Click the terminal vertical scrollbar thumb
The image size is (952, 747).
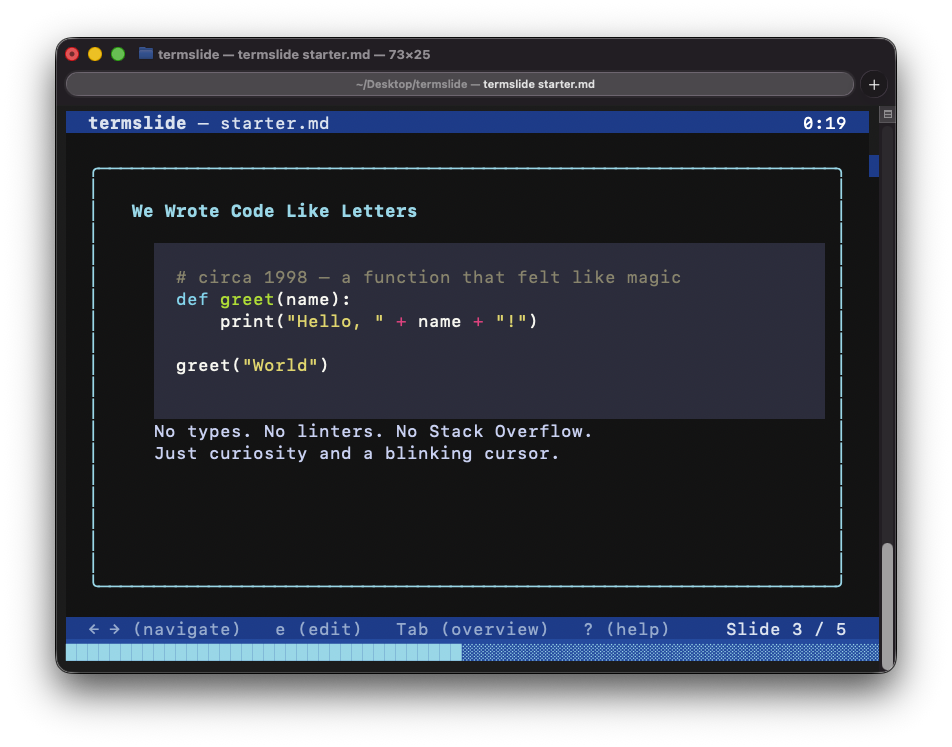click(887, 604)
